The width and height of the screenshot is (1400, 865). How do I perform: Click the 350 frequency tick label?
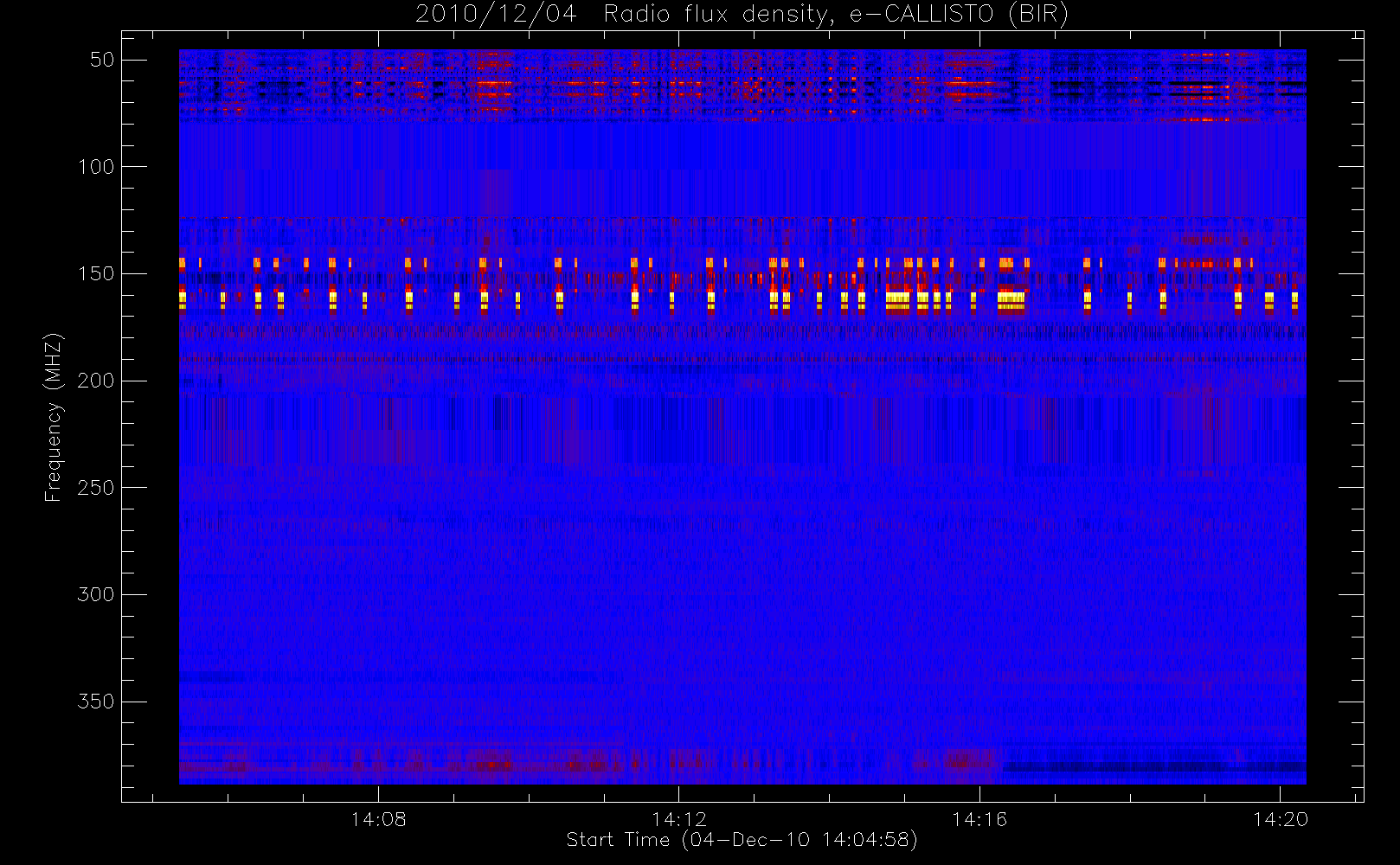pos(96,702)
